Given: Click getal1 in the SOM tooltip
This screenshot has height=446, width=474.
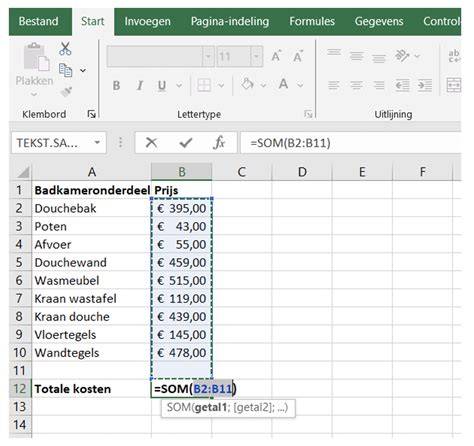Looking at the screenshot, I should pyautogui.click(x=211, y=407).
